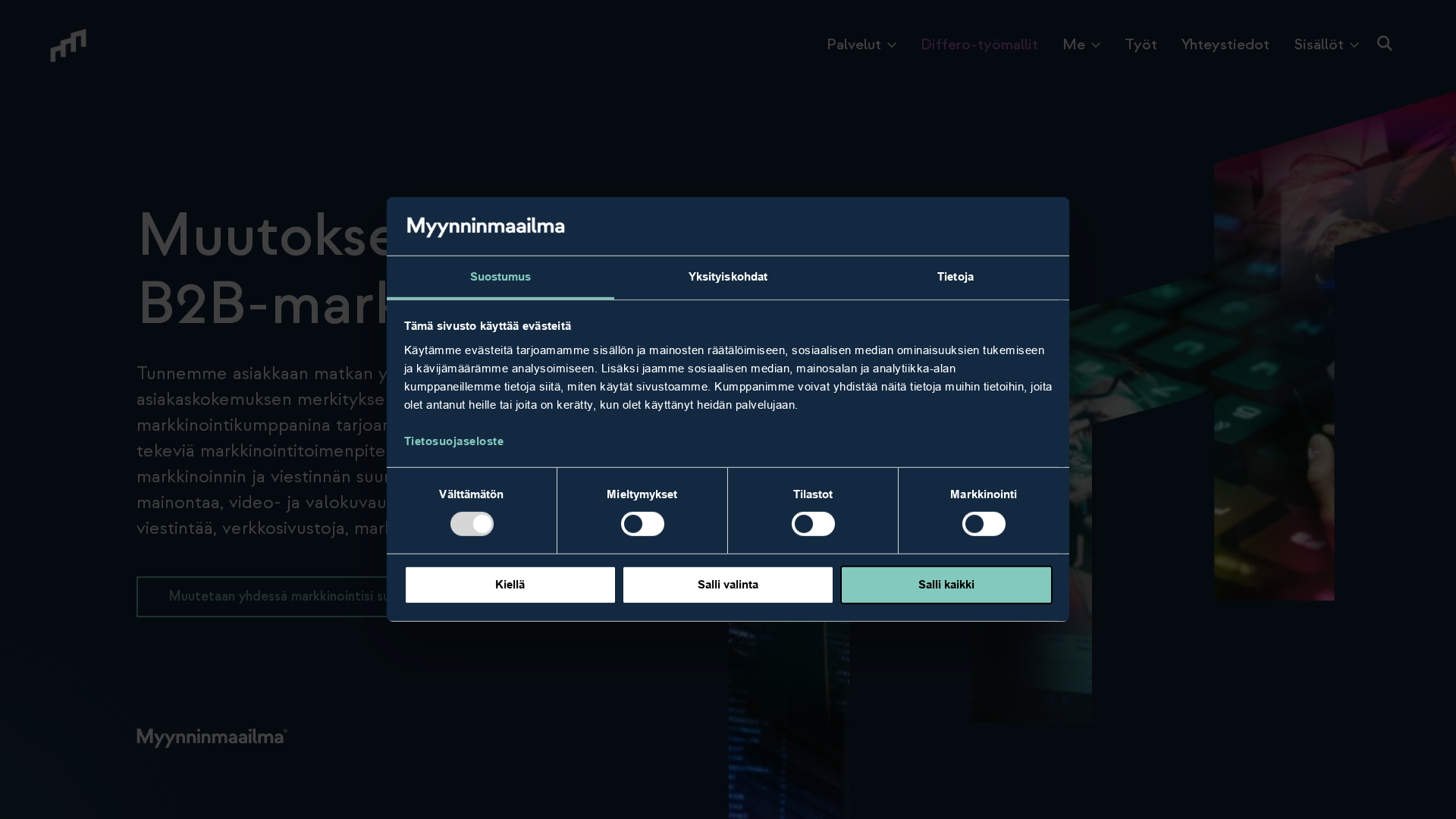Viewport: 1456px width, 819px height.
Task: Open the Tietosuojaseloste privacy link
Action: (x=453, y=441)
